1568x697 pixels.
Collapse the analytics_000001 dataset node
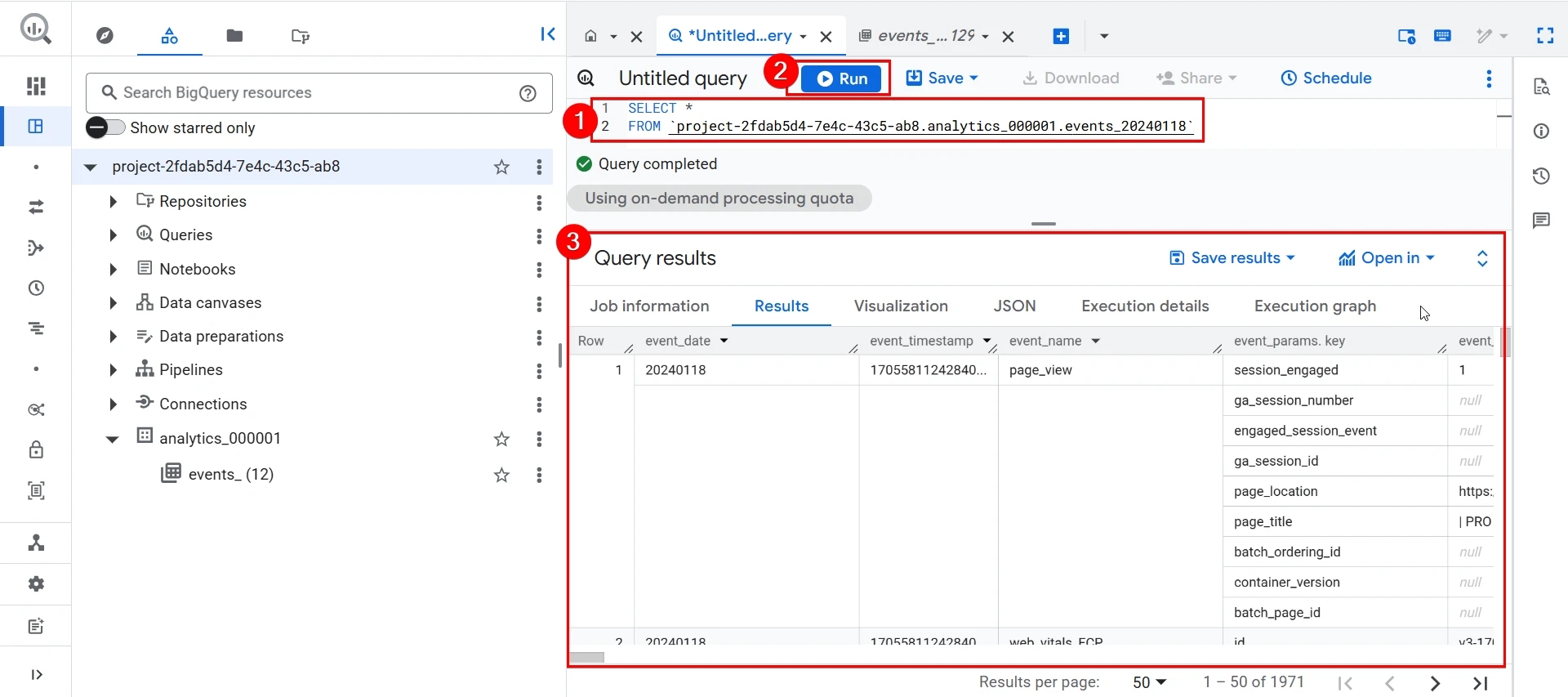pos(113,439)
